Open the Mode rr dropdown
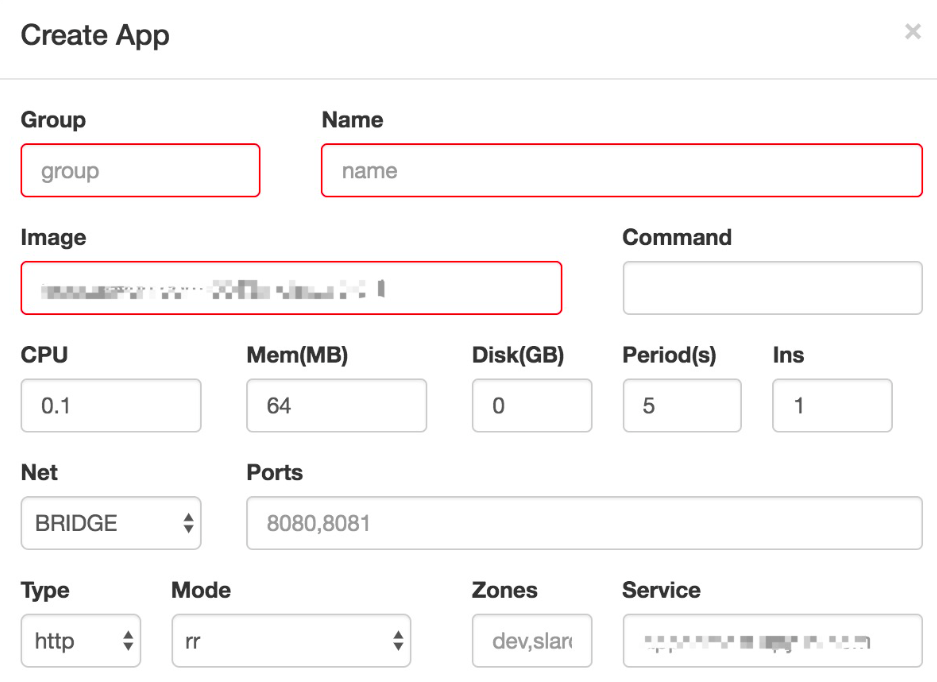The height and width of the screenshot is (682, 937). coord(290,641)
